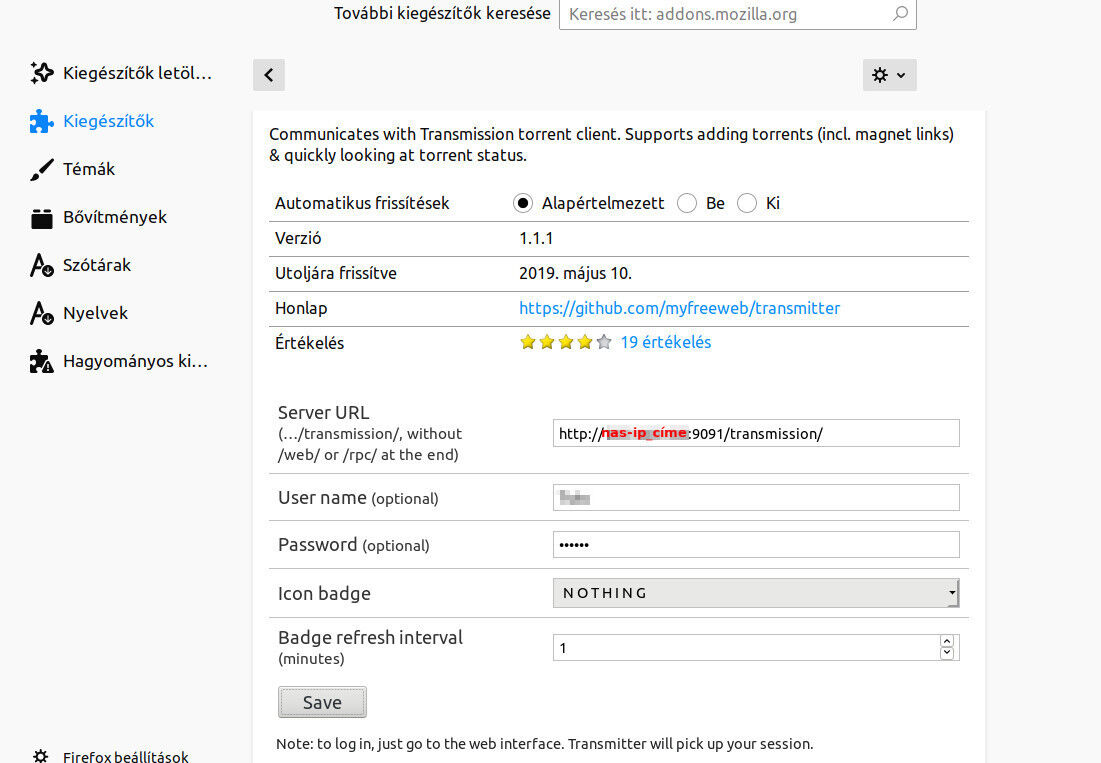Select the Be automatic update option
Screen dimensions: 1101x763
687,204
